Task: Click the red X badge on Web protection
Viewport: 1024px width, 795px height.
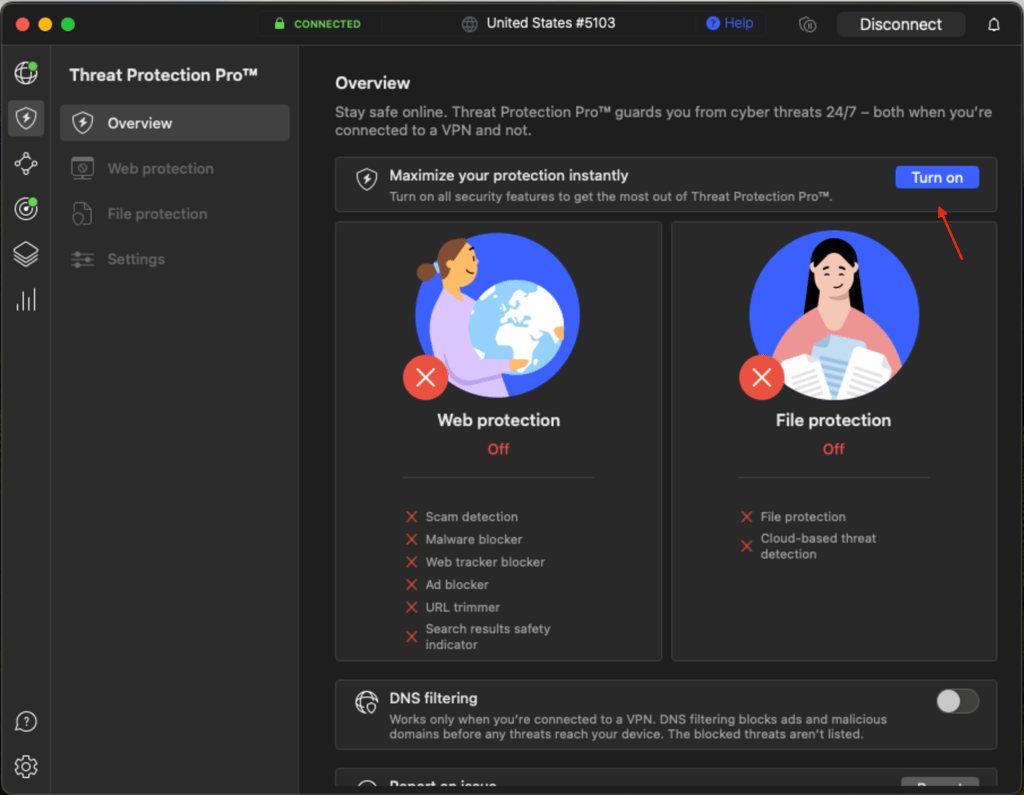Action: point(425,377)
